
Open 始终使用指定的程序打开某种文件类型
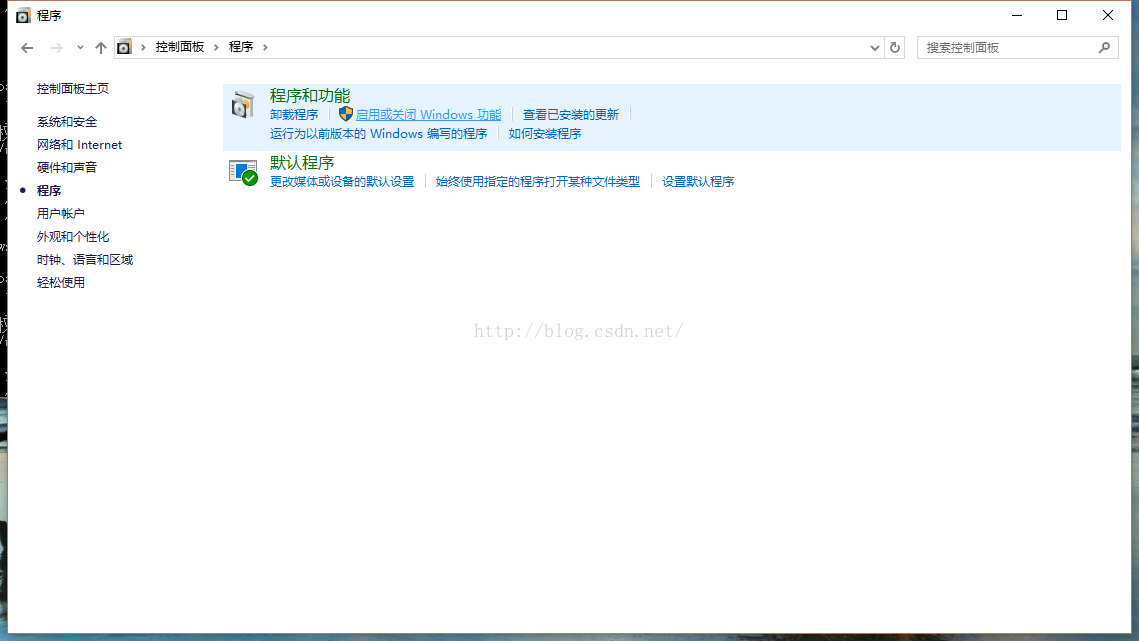[x=538, y=182]
